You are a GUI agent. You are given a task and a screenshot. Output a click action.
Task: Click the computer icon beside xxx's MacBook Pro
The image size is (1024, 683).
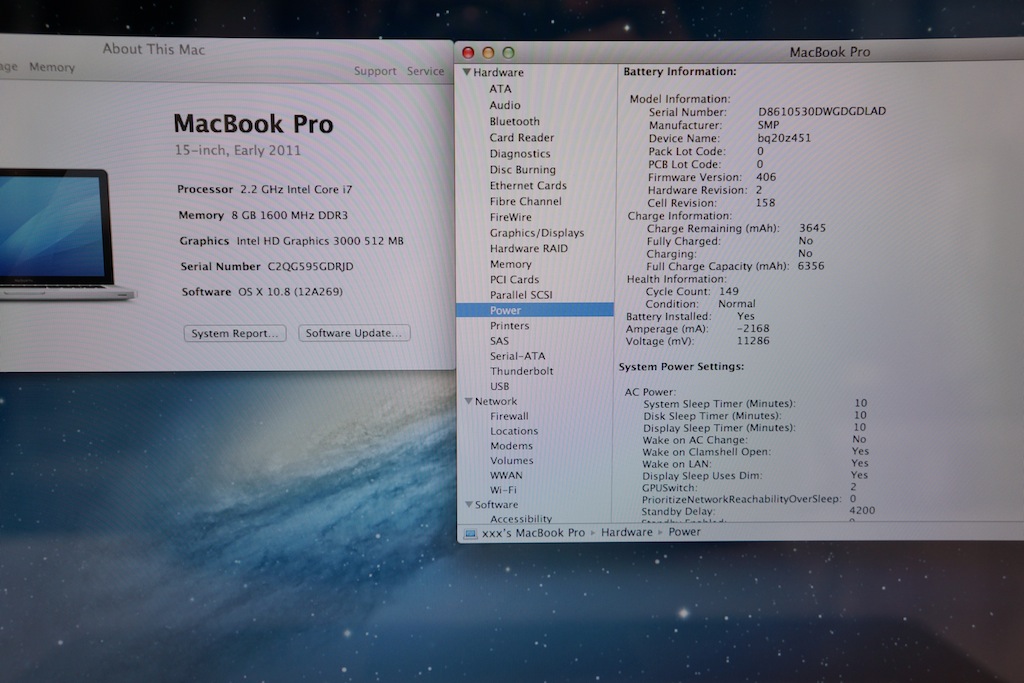470,533
